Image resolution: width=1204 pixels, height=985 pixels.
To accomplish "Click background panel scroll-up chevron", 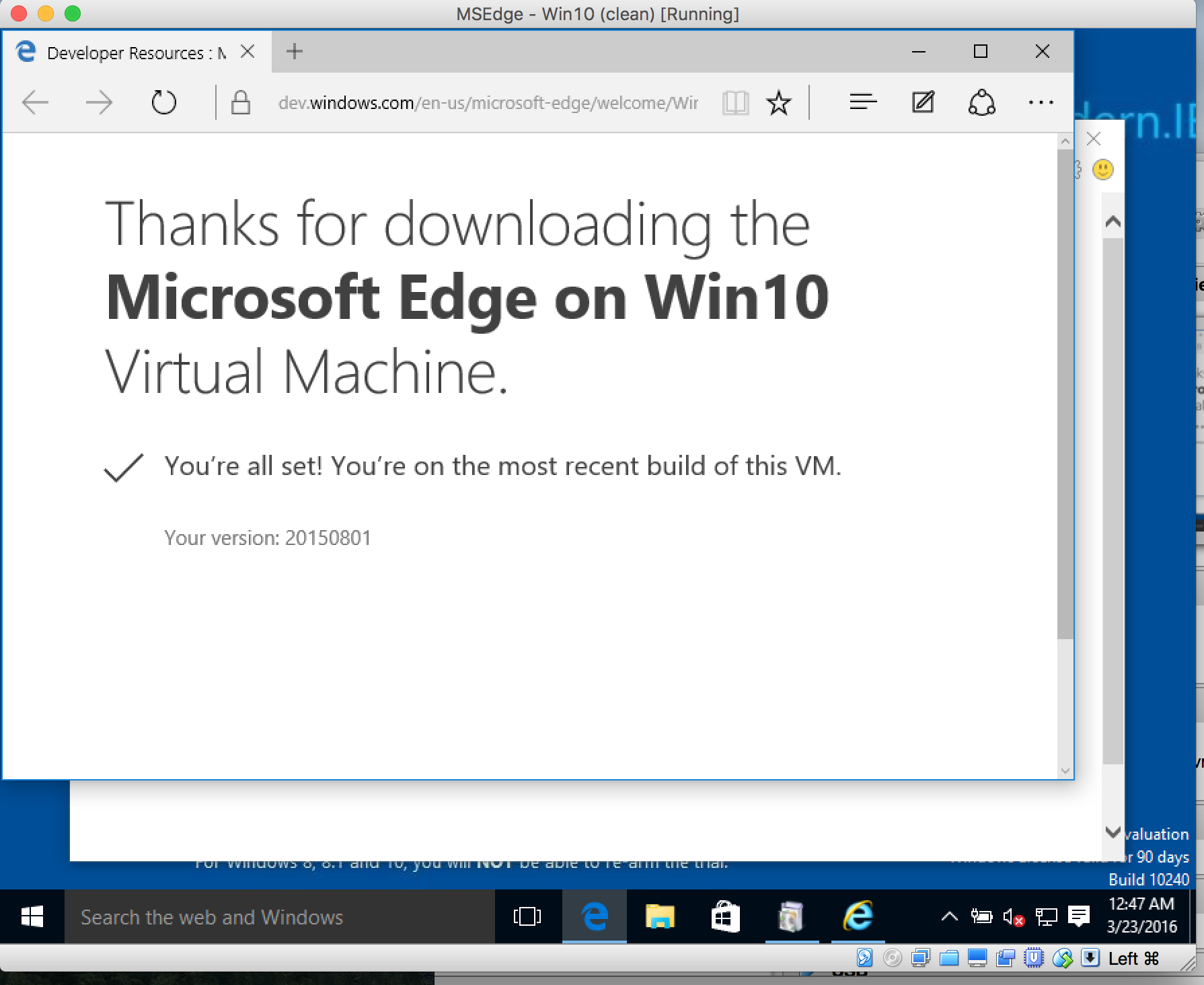I will (1113, 221).
